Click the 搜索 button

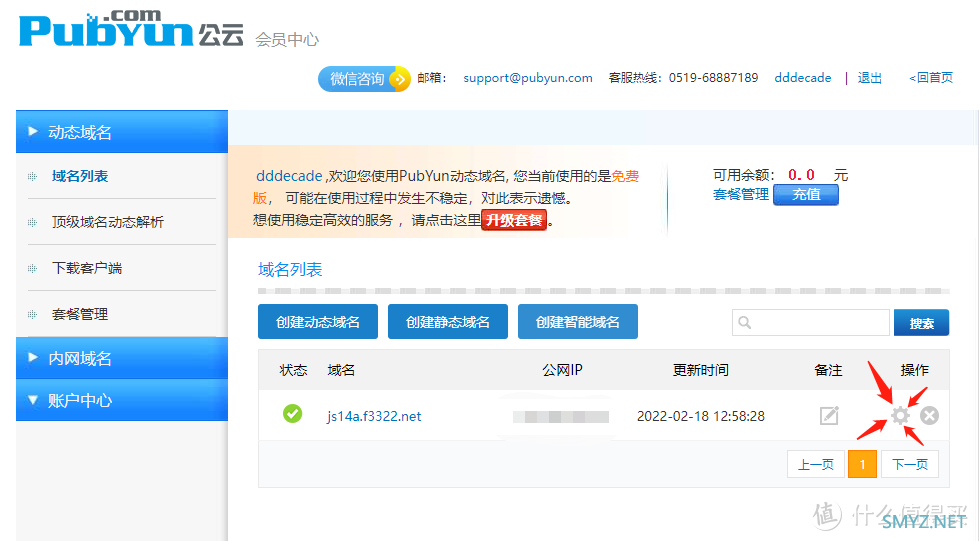tap(922, 323)
